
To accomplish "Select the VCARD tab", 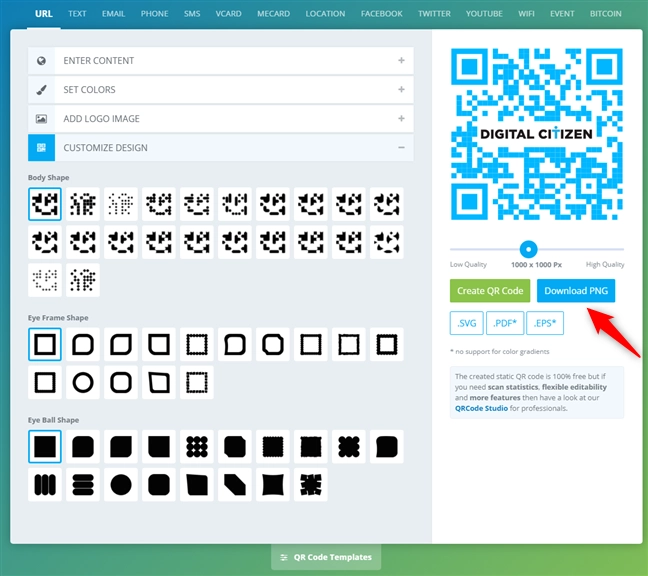I will click(229, 14).
